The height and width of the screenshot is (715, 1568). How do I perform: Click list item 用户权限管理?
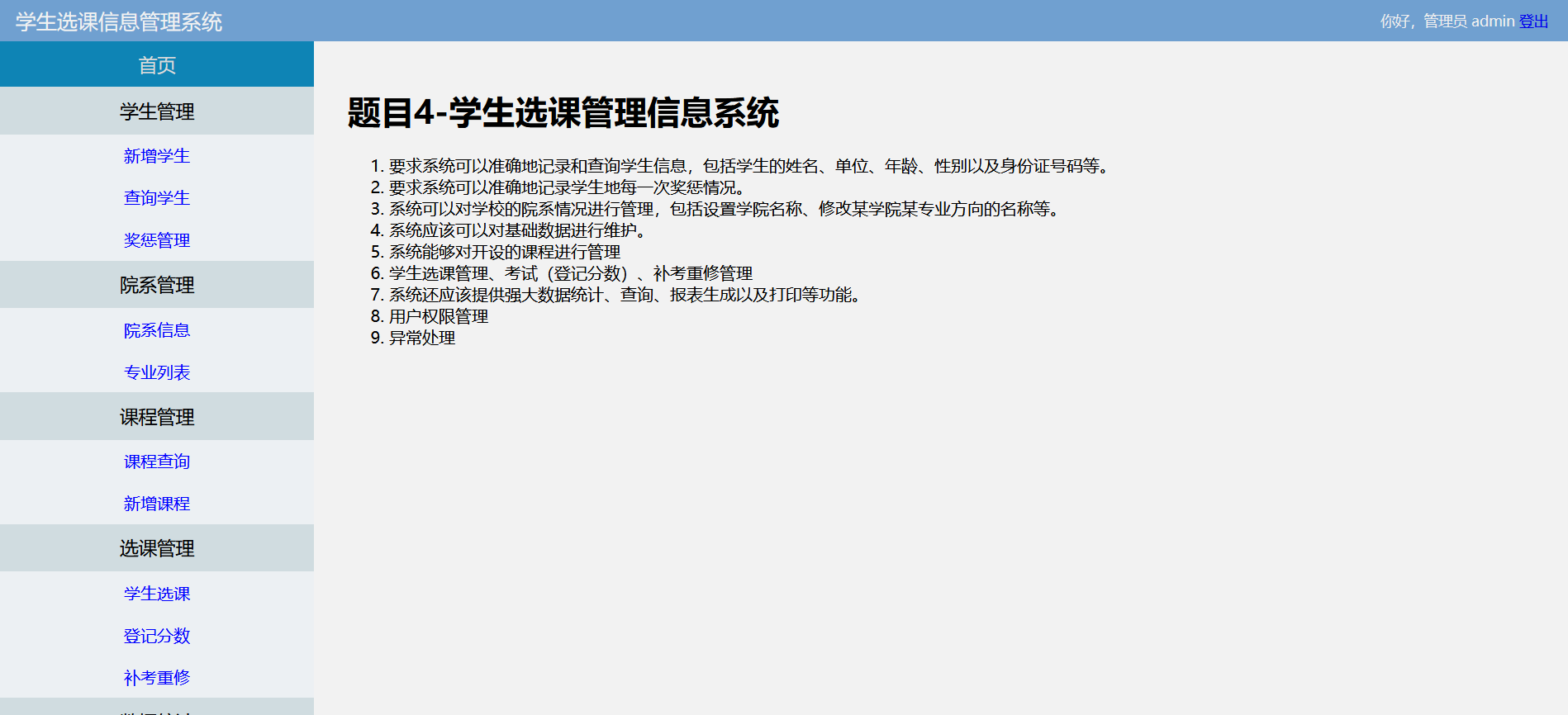pos(439,316)
